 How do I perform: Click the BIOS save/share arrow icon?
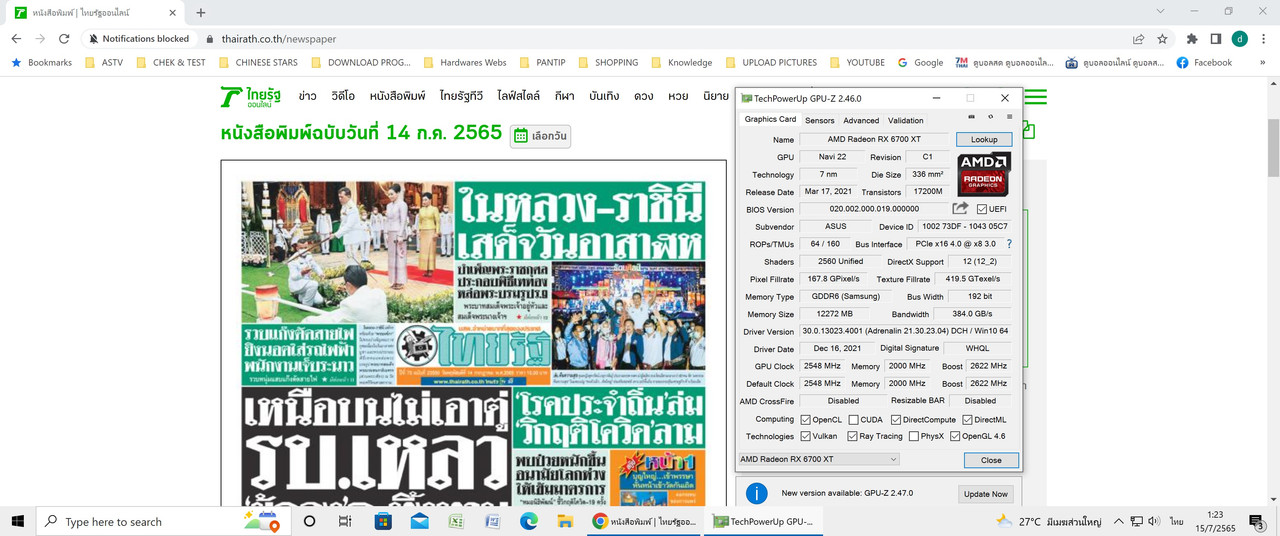point(960,208)
